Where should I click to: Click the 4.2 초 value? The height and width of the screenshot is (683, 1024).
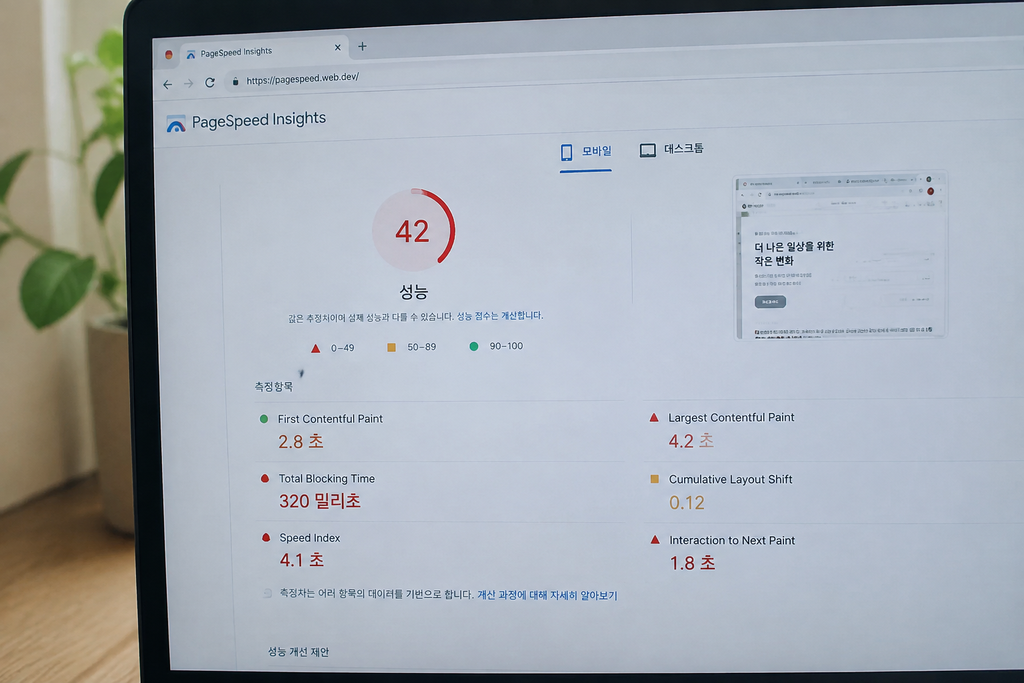pyautogui.click(x=691, y=441)
